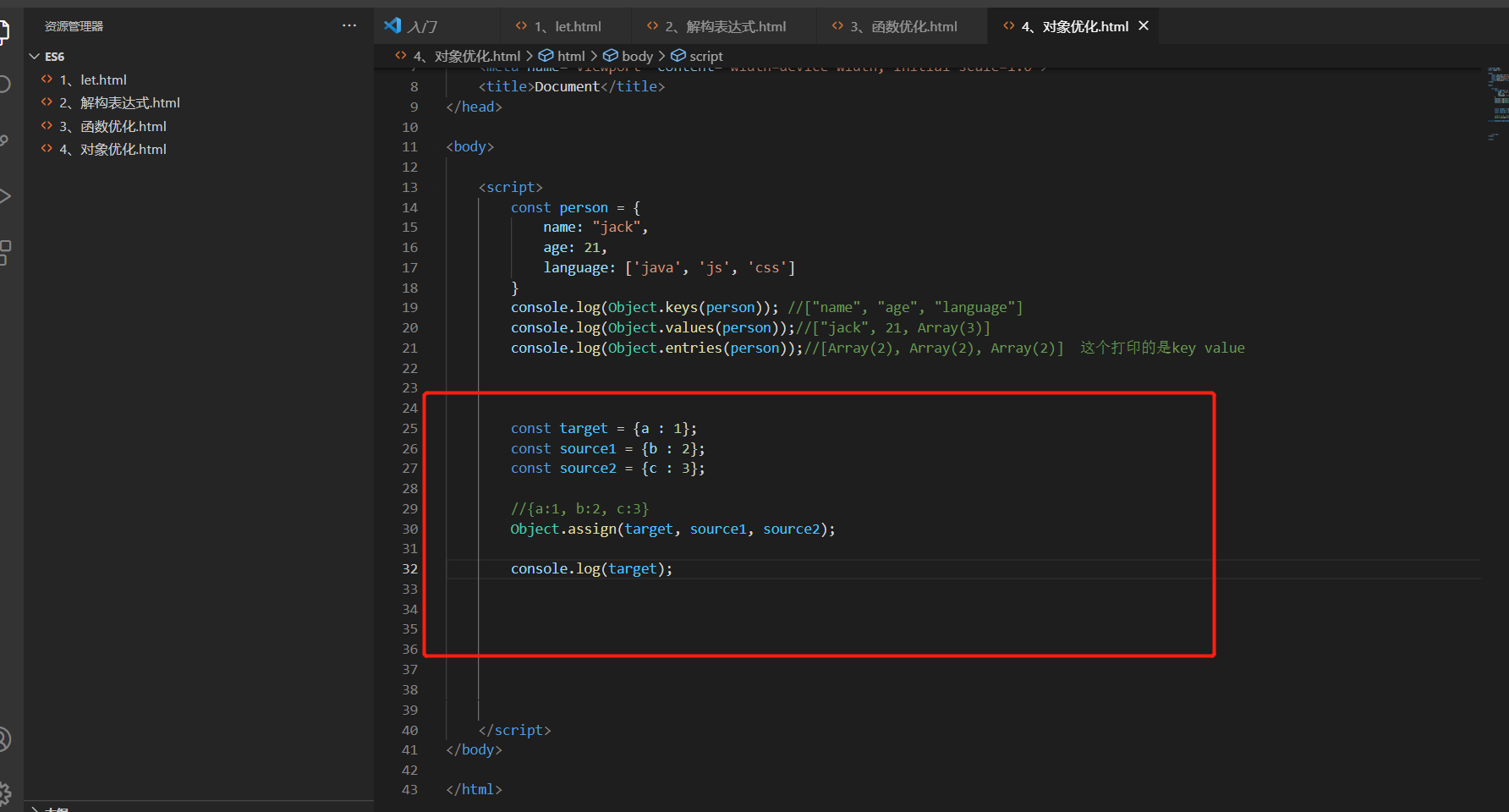Switch to the 1、let.html editor tab
Screen dimensions: 1509x812
[566, 26]
